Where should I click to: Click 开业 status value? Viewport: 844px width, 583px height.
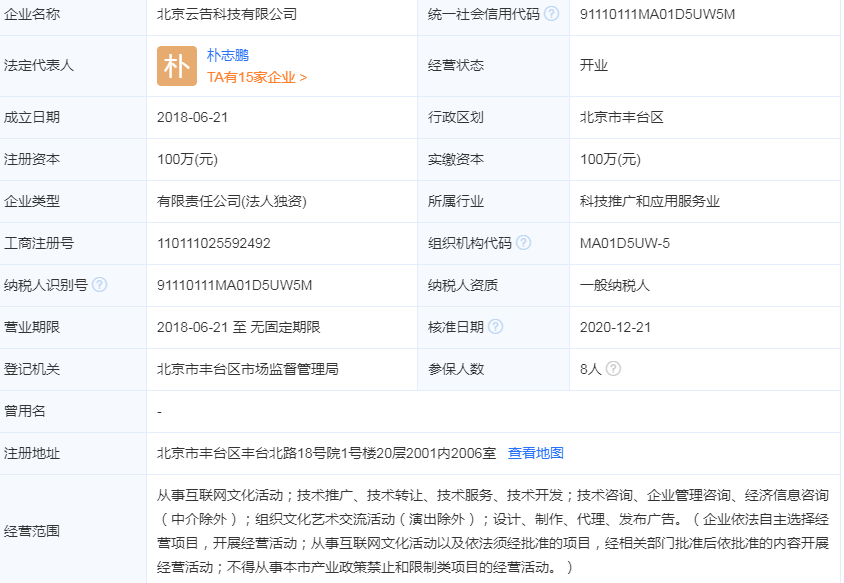(x=594, y=66)
